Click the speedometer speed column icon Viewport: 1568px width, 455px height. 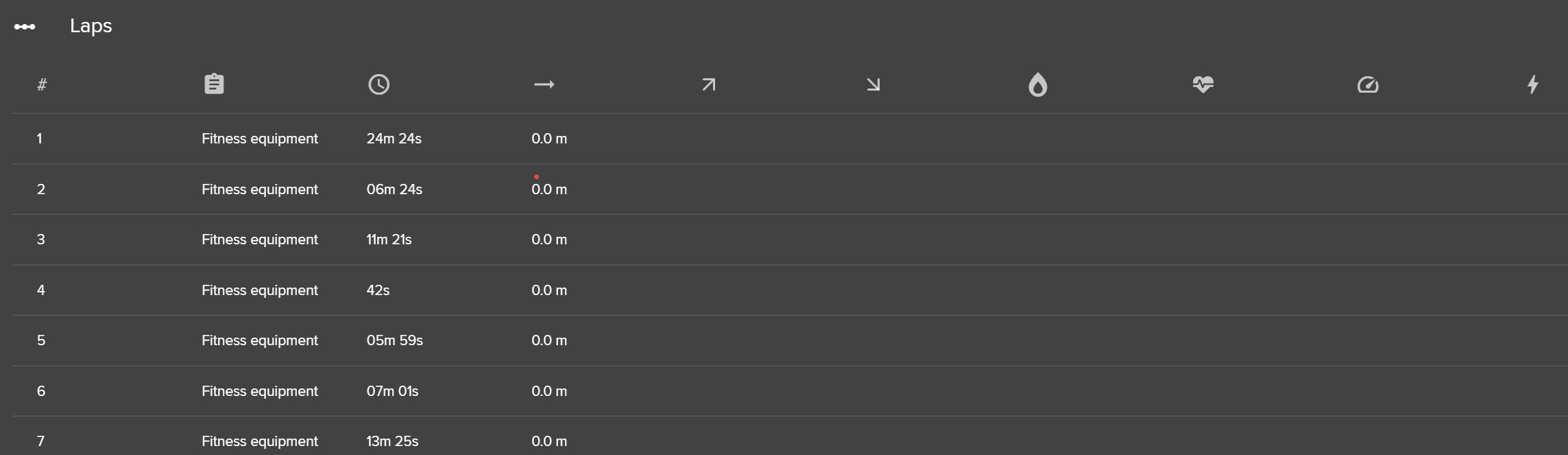click(1368, 84)
